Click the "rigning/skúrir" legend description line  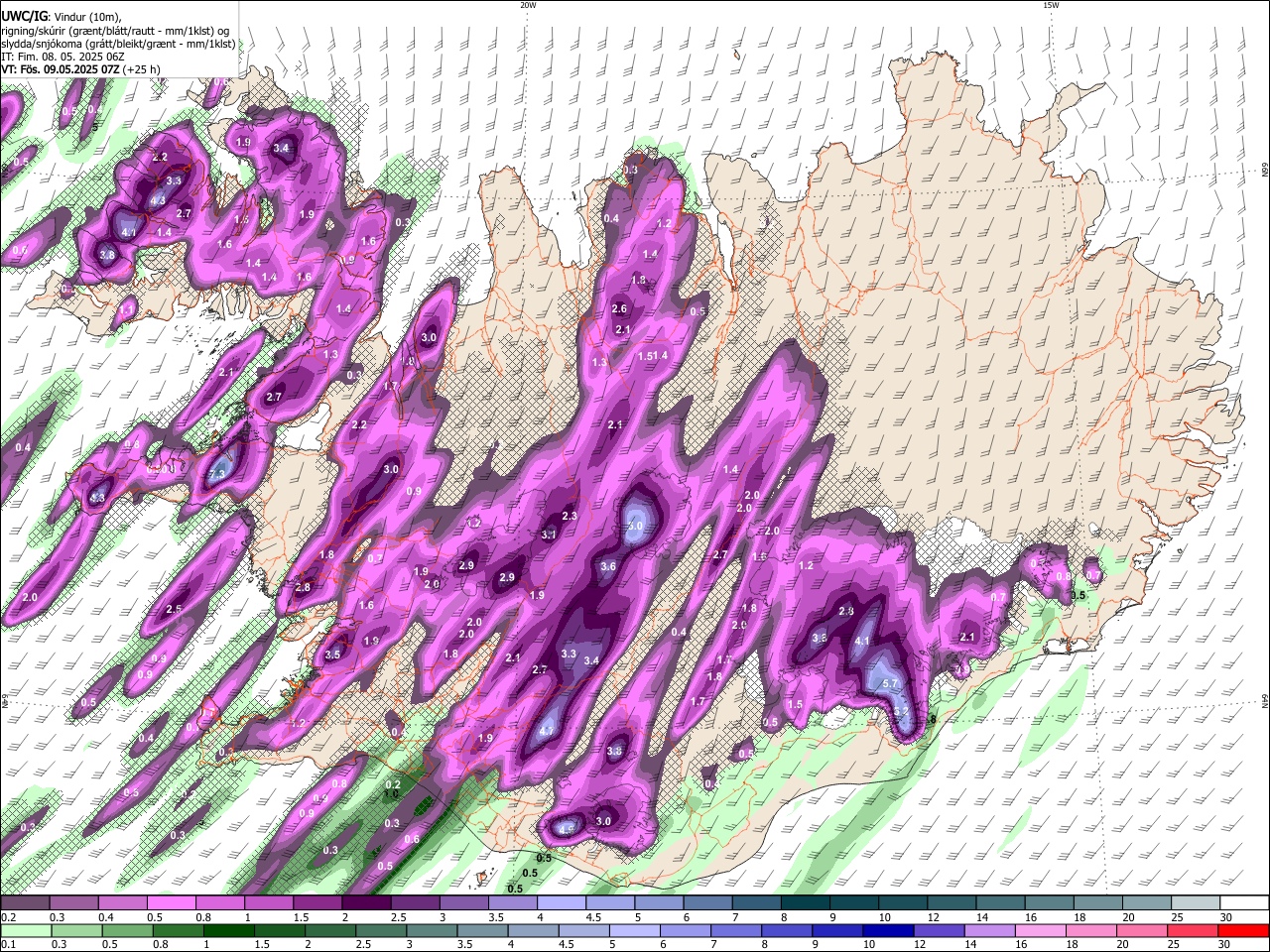(114, 31)
